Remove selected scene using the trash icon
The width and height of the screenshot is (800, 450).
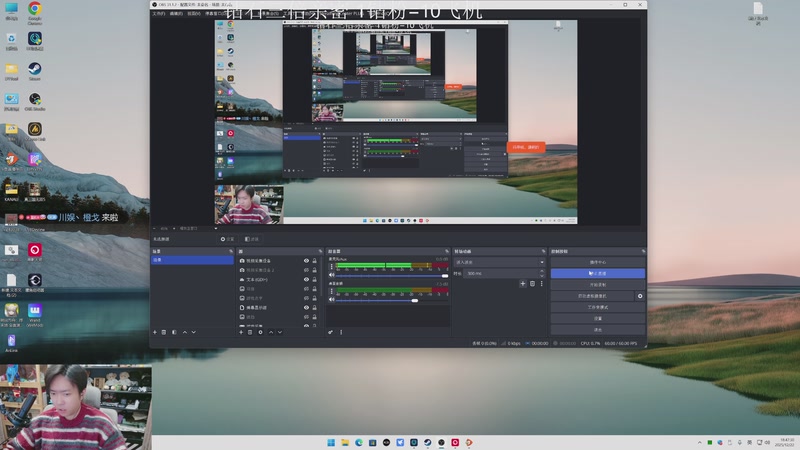[x=164, y=332]
